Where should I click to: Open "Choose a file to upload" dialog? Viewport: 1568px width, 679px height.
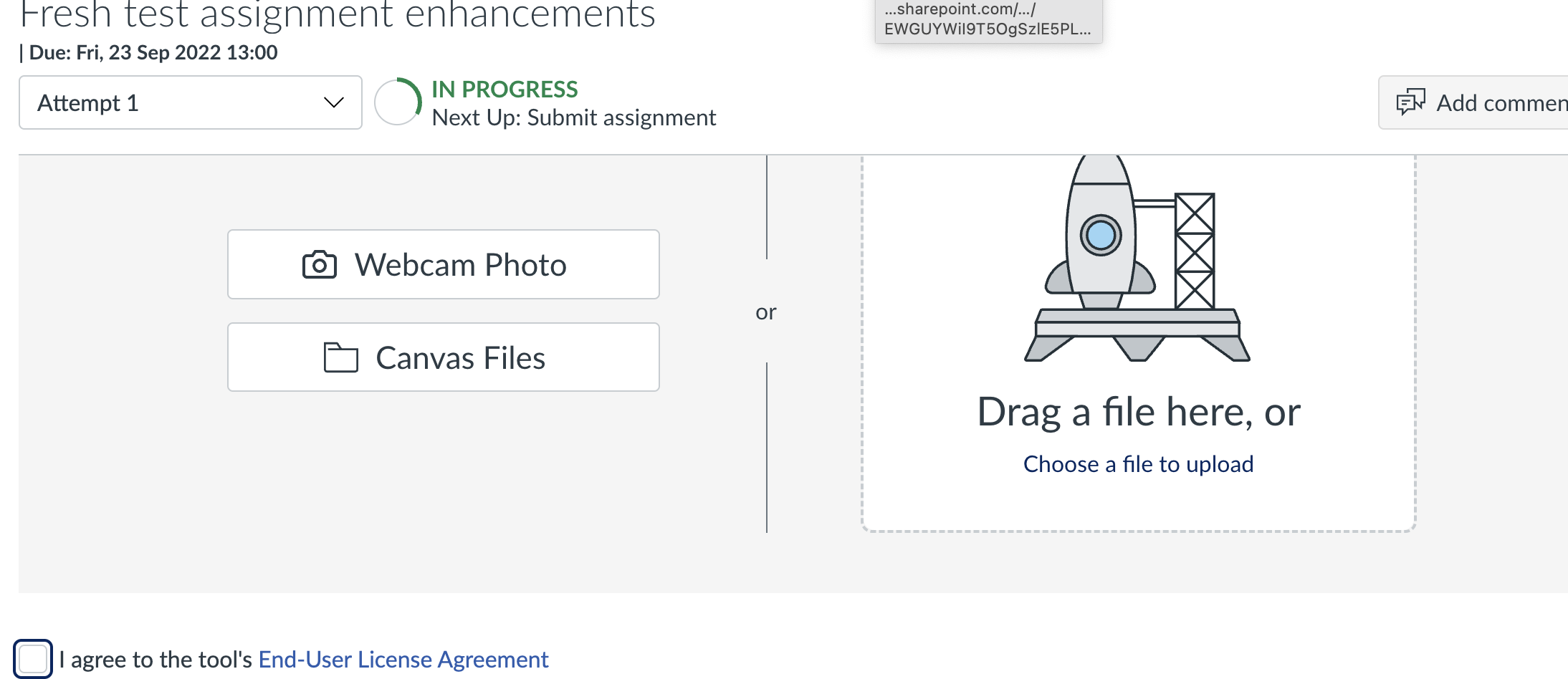click(1137, 463)
